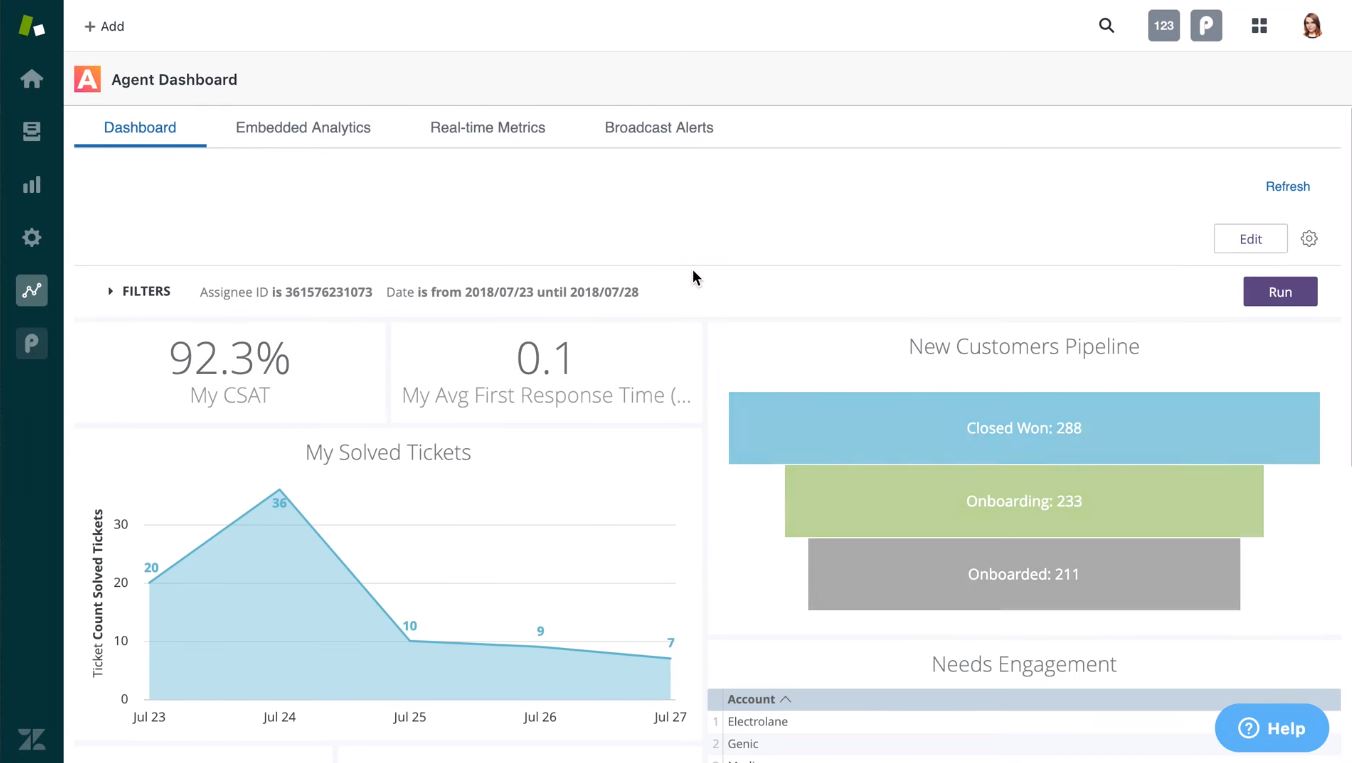Open the Views list icon in sidebar

coord(31,132)
